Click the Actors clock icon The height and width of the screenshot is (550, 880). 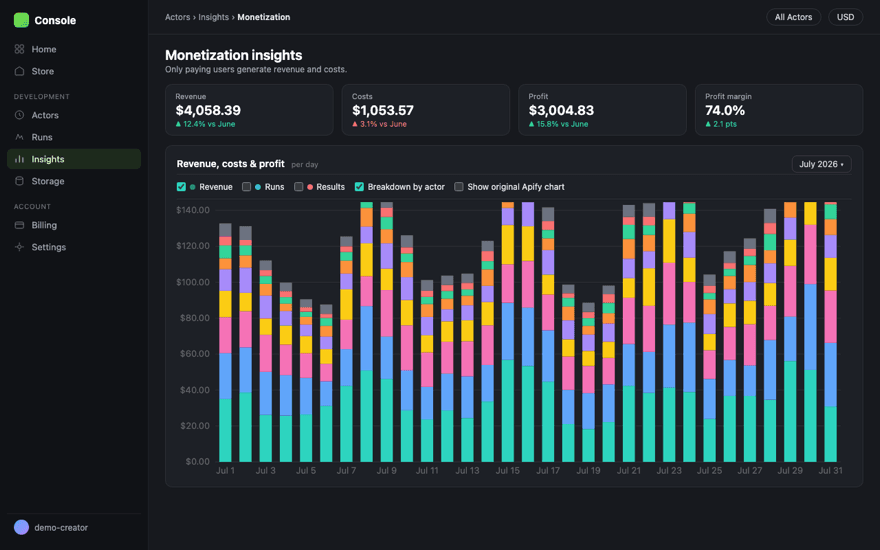(19, 115)
